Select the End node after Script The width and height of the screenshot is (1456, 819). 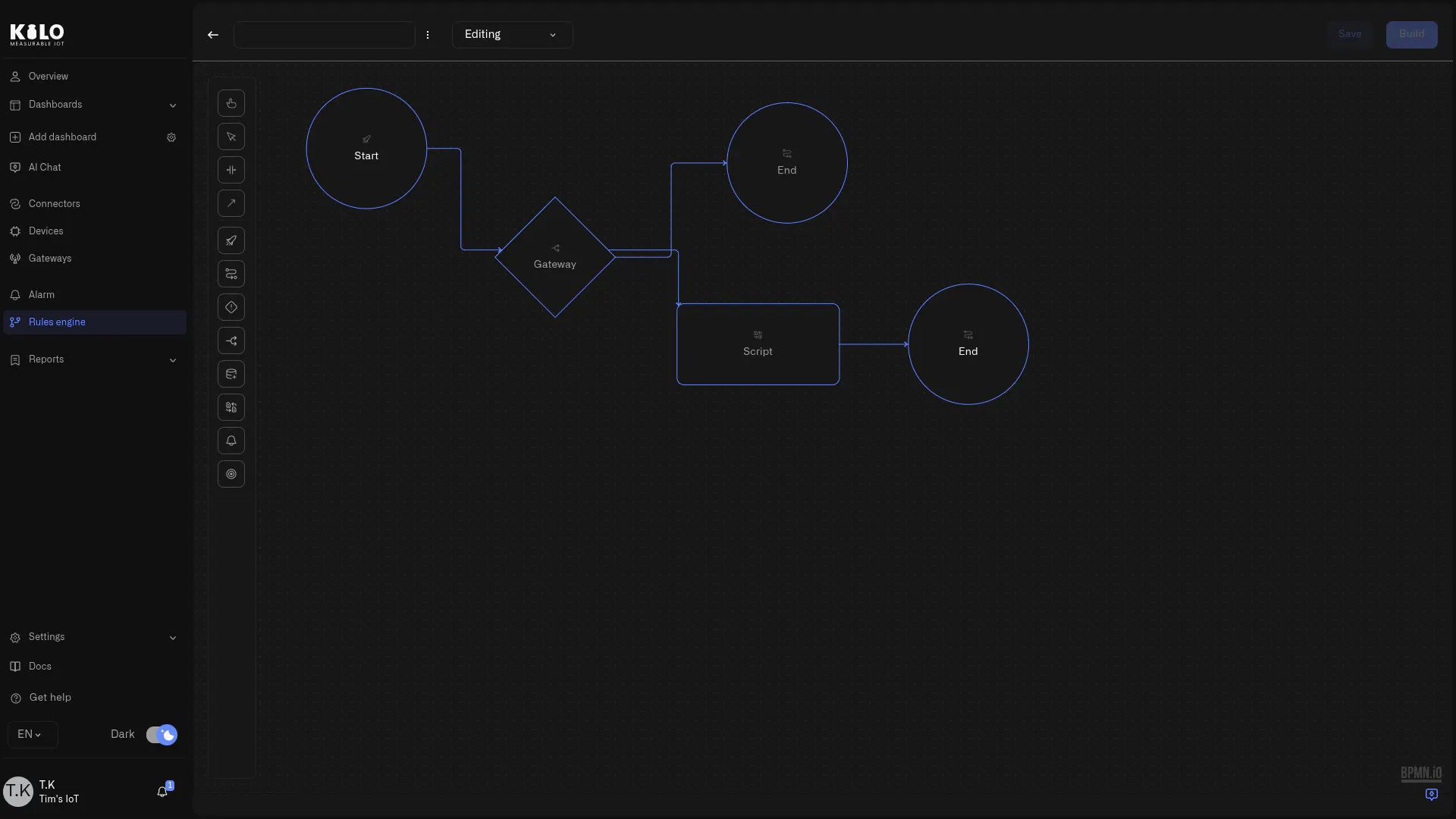coord(968,344)
